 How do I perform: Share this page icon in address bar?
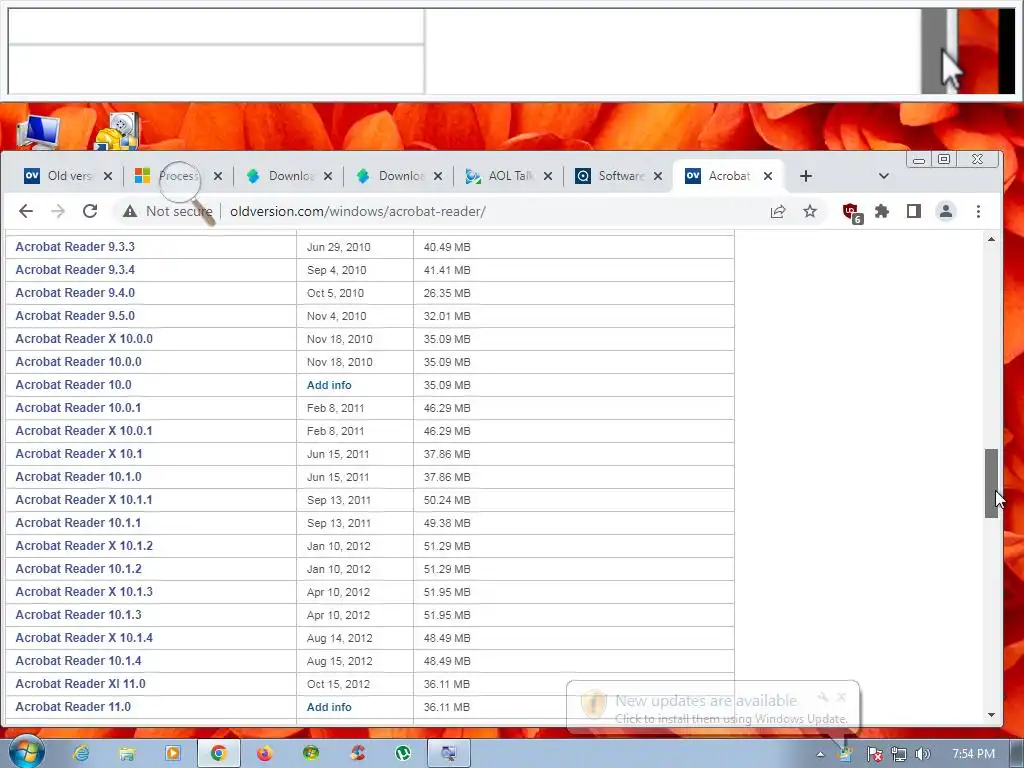778,211
